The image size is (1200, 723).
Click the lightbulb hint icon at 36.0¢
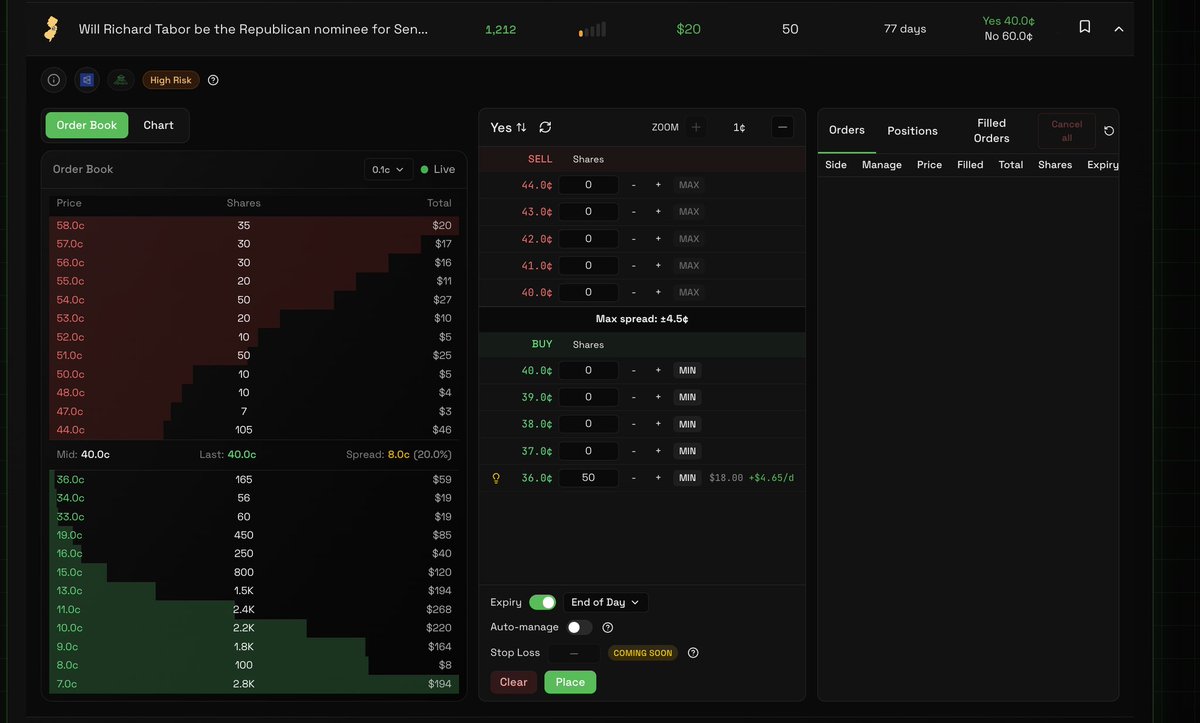(495, 478)
